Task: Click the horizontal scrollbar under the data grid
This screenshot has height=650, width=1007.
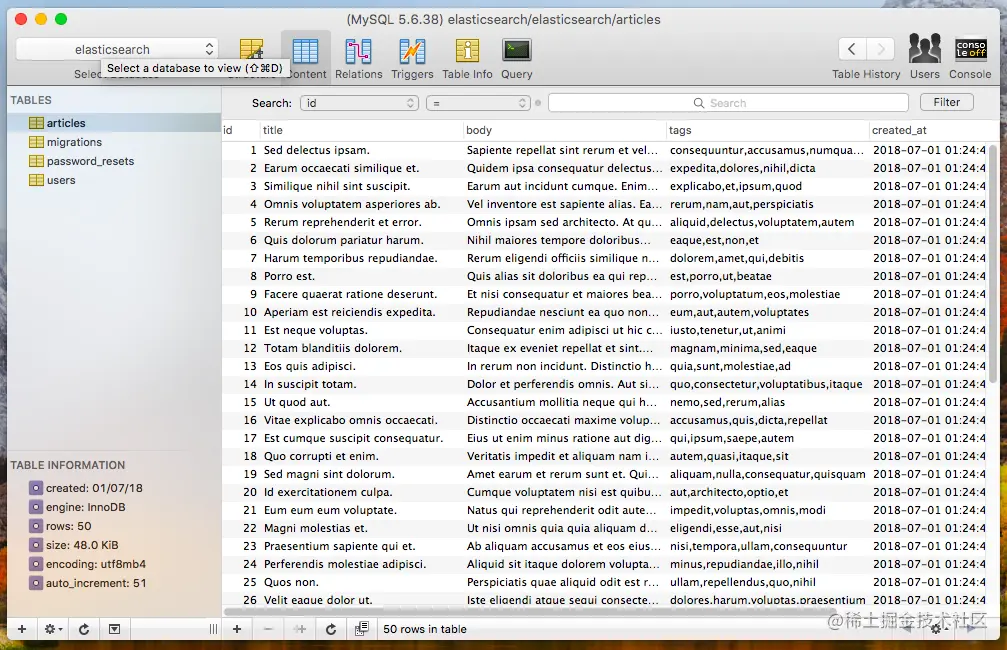Action: pos(530,612)
